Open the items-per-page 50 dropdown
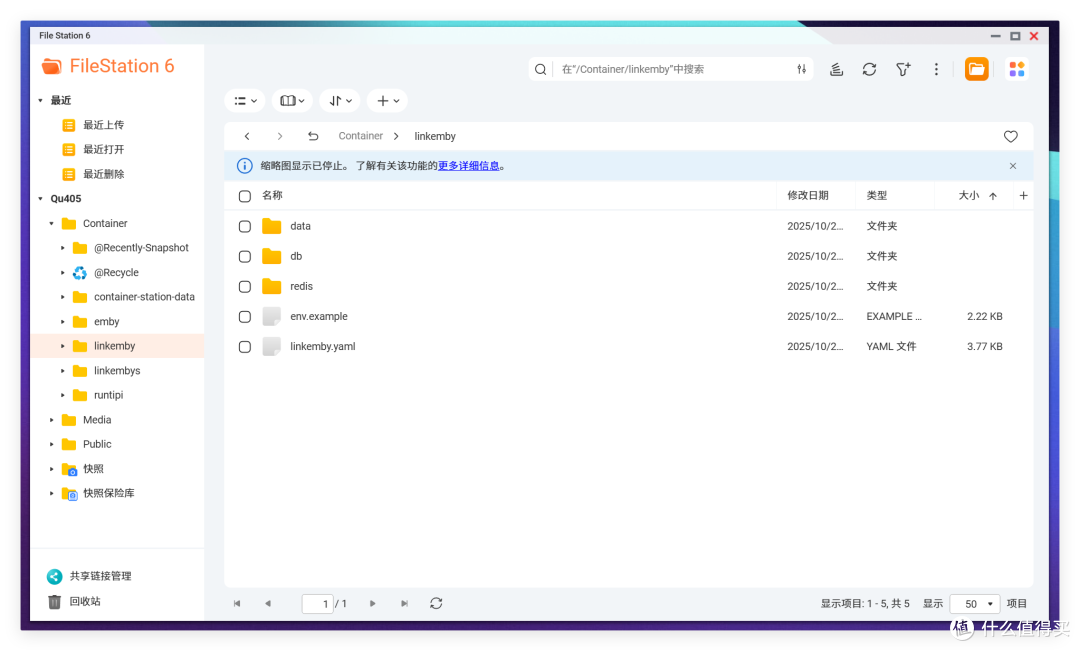 pos(975,603)
